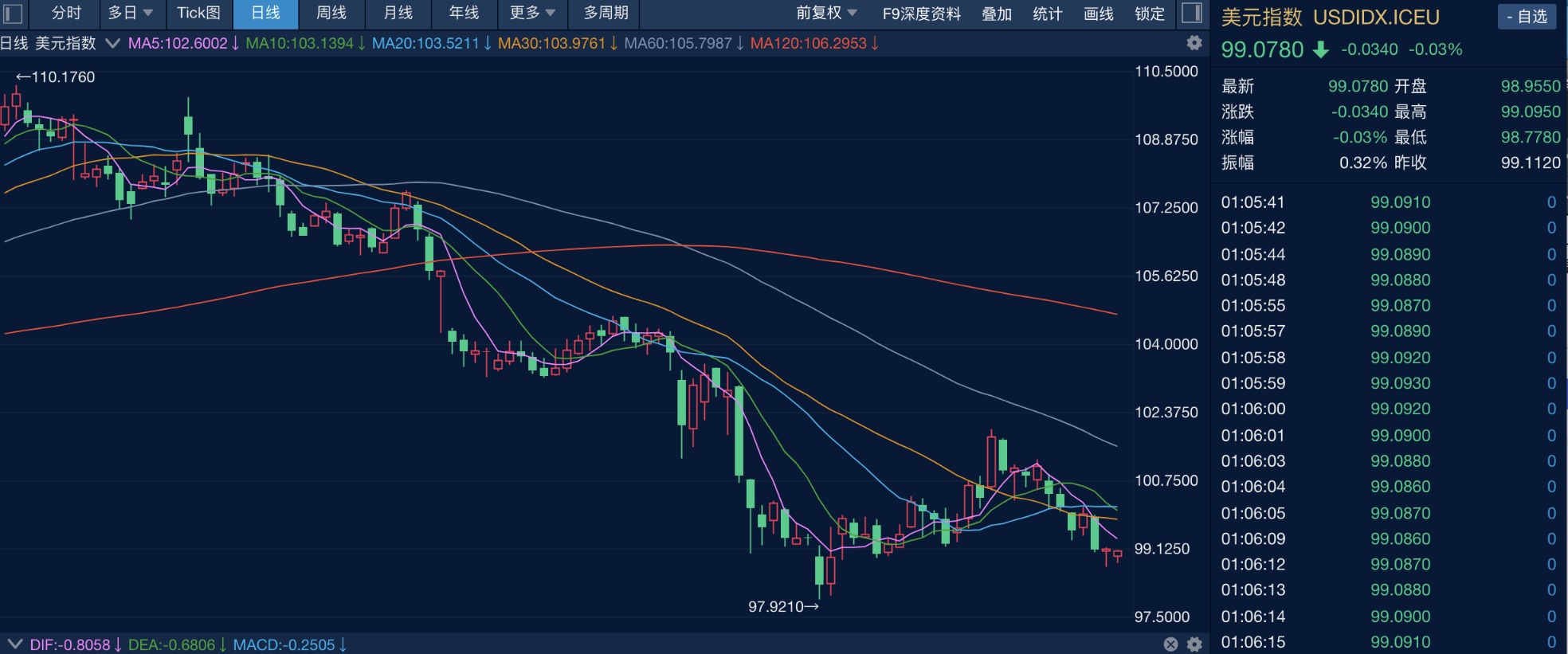The image size is (1568, 654).
Task: Remove from watchlist via 自选 button
Action: pyautogui.click(x=1527, y=16)
